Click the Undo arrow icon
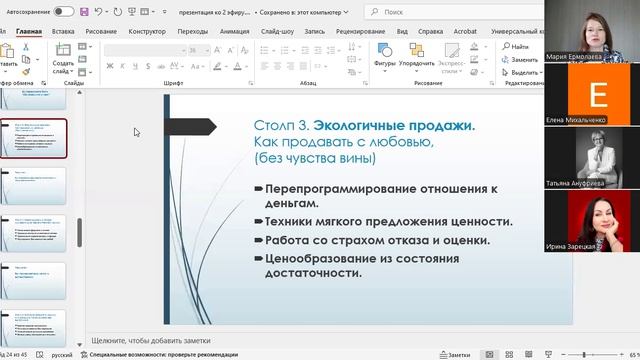Image resolution: width=640 pixels, height=360 pixels. [x=98, y=12]
